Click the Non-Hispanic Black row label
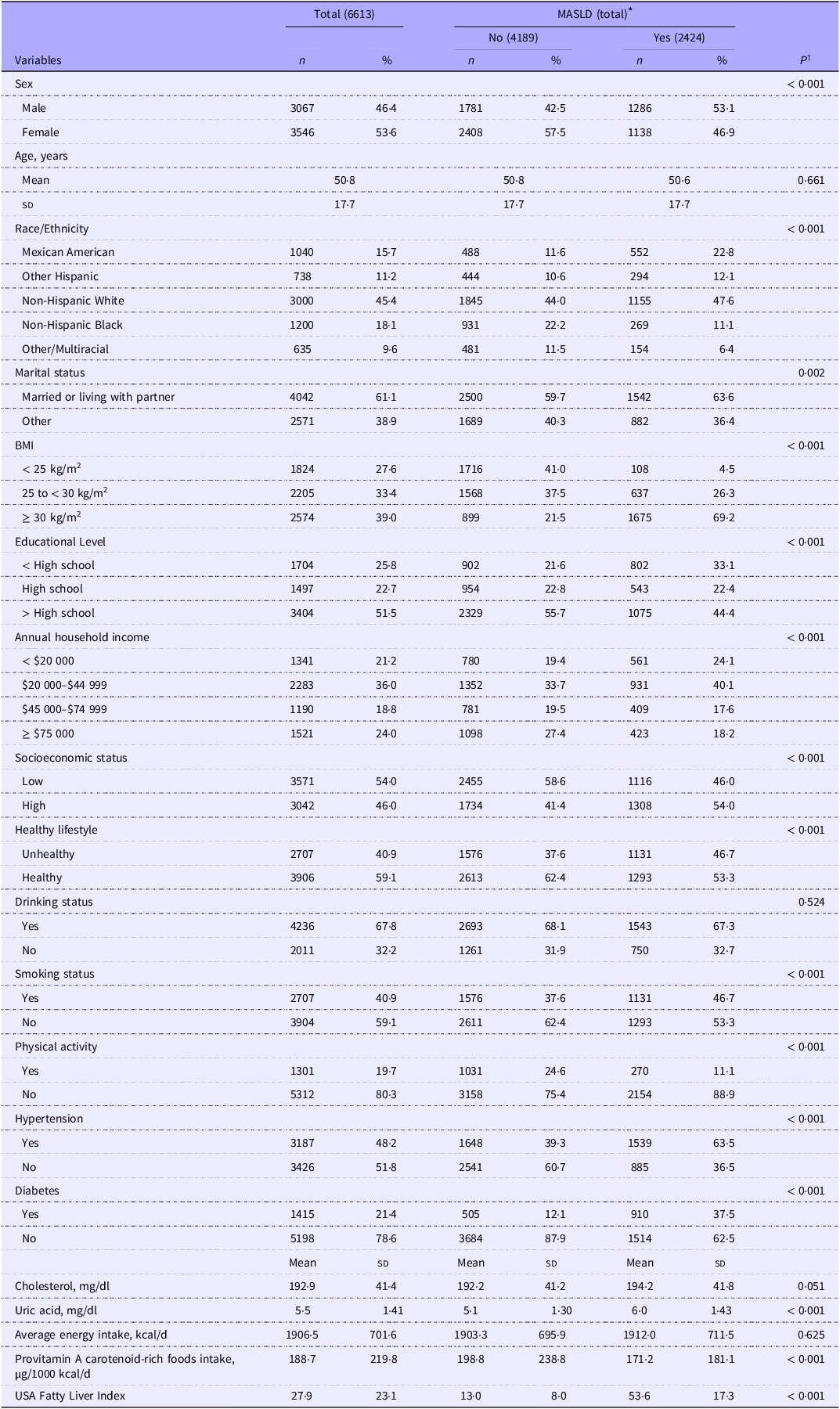The width and height of the screenshot is (840, 1409). [x=72, y=325]
